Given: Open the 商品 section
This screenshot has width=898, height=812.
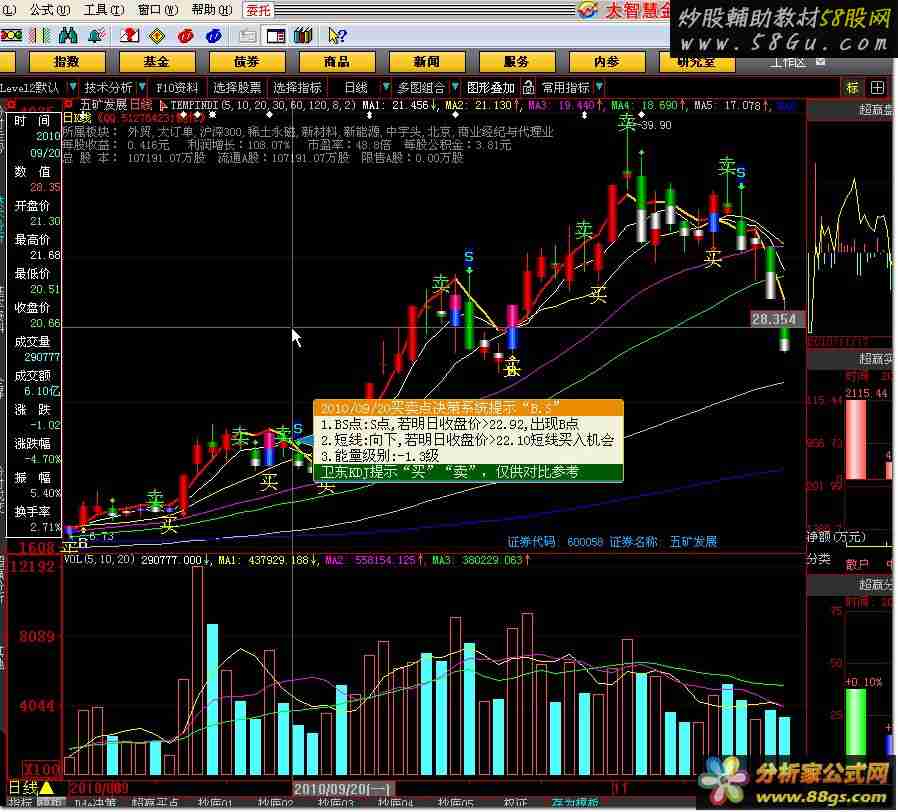Looking at the screenshot, I should pyautogui.click(x=337, y=62).
